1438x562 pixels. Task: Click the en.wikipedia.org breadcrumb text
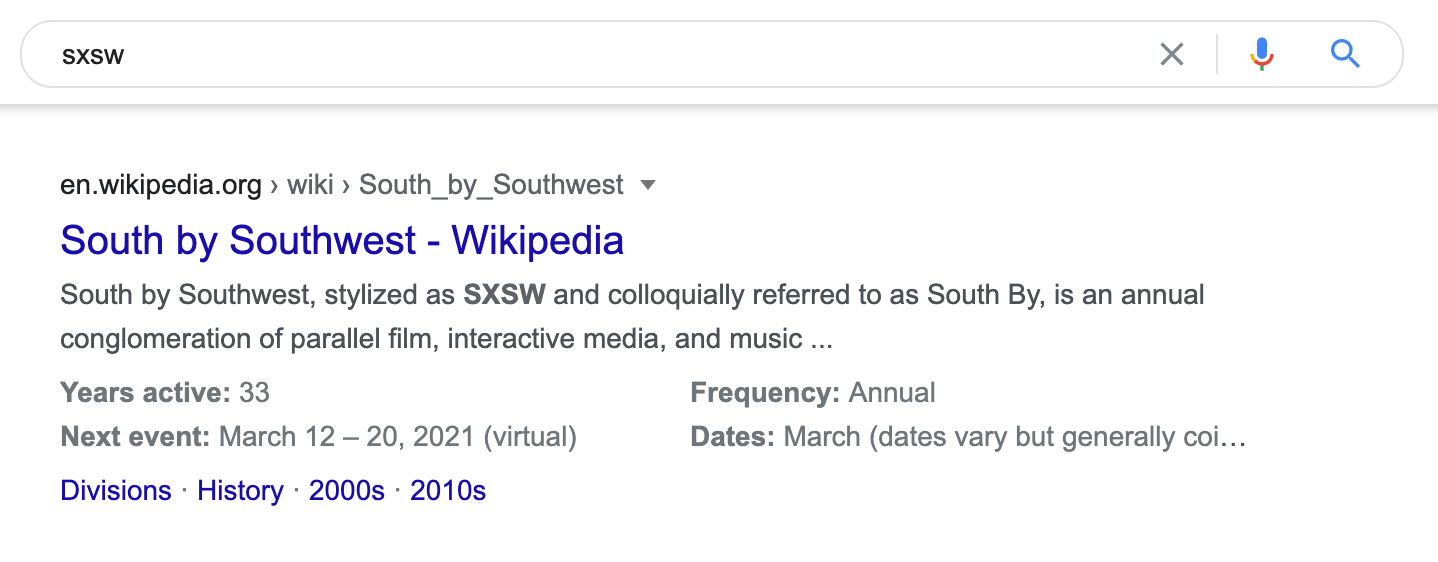tap(161, 185)
